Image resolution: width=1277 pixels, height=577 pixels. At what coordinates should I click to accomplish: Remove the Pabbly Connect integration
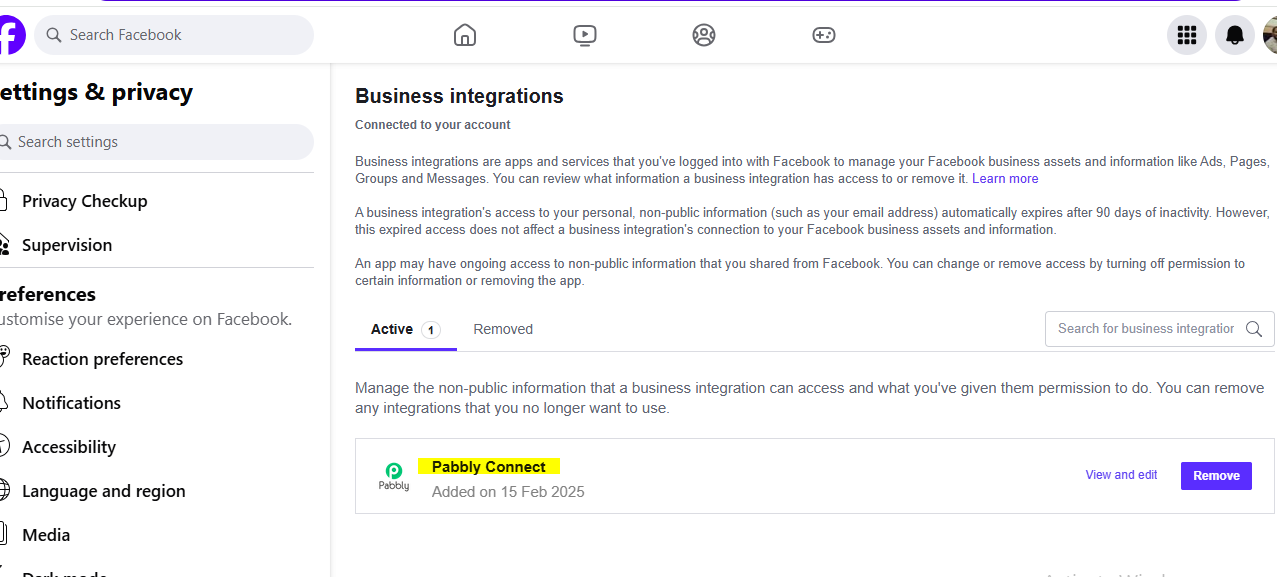tap(1216, 476)
